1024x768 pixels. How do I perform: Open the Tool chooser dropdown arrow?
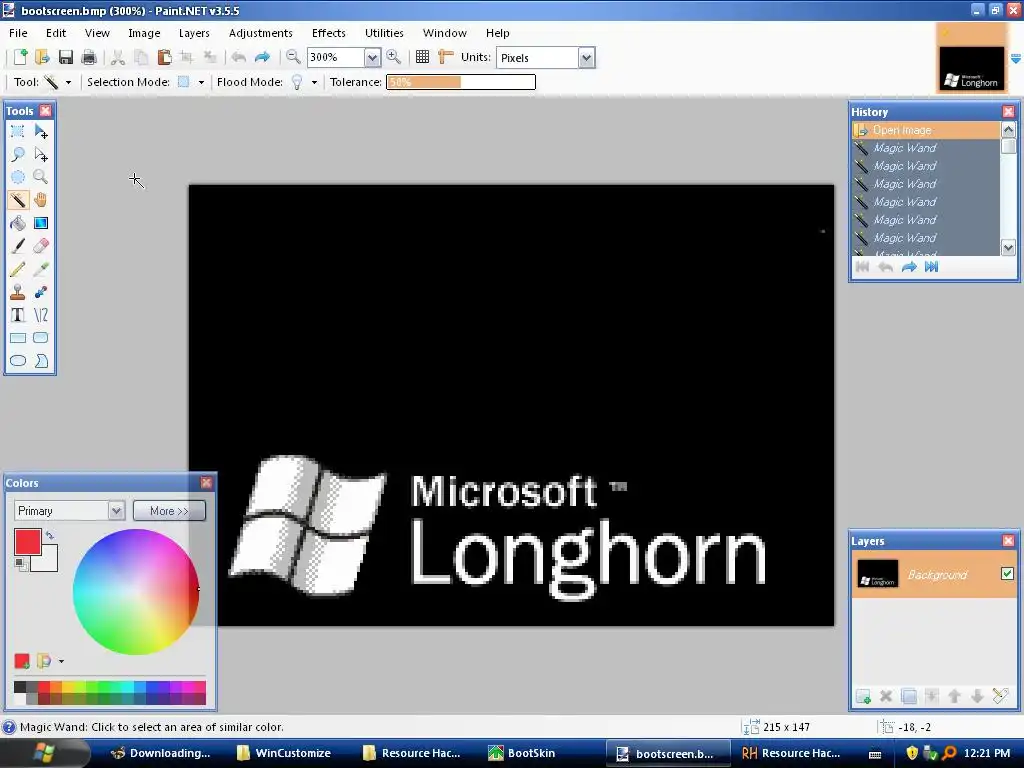tap(68, 82)
